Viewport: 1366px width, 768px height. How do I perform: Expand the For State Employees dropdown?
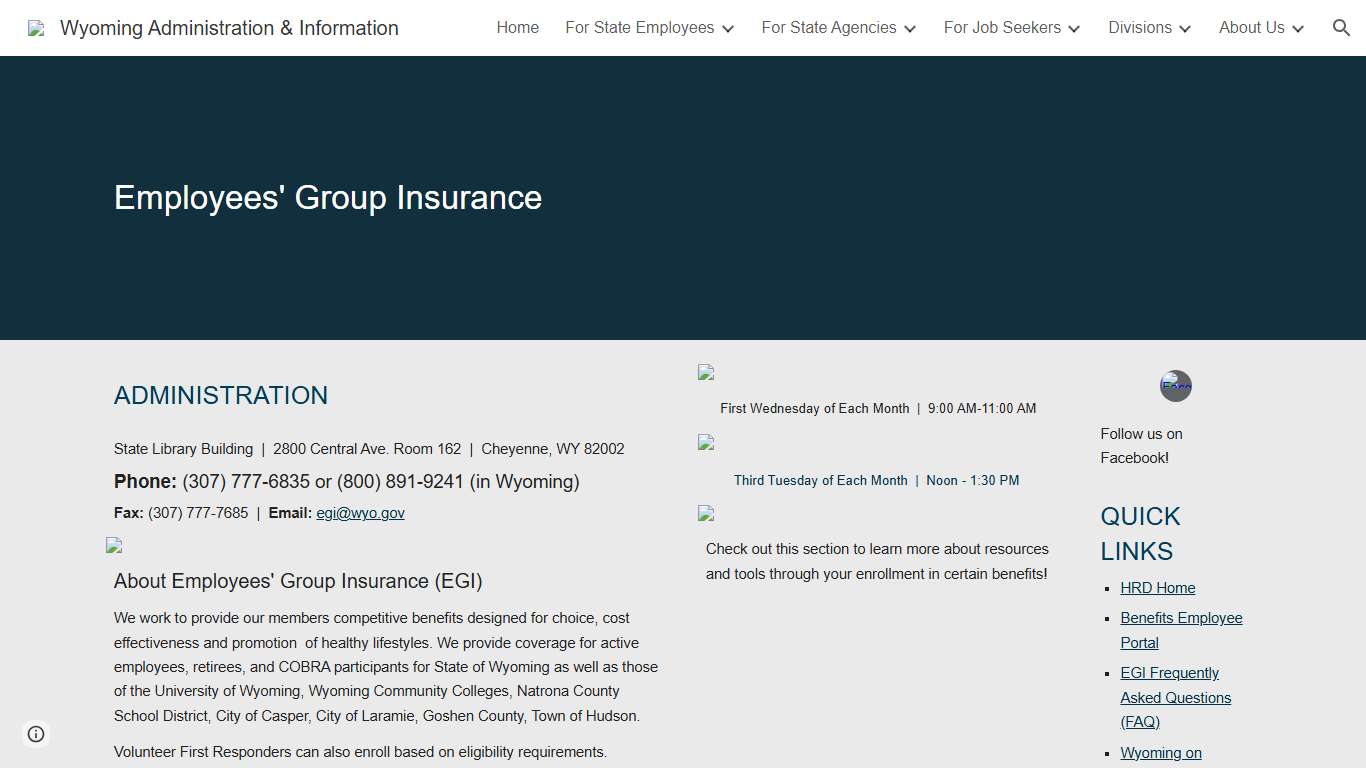tap(649, 28)
